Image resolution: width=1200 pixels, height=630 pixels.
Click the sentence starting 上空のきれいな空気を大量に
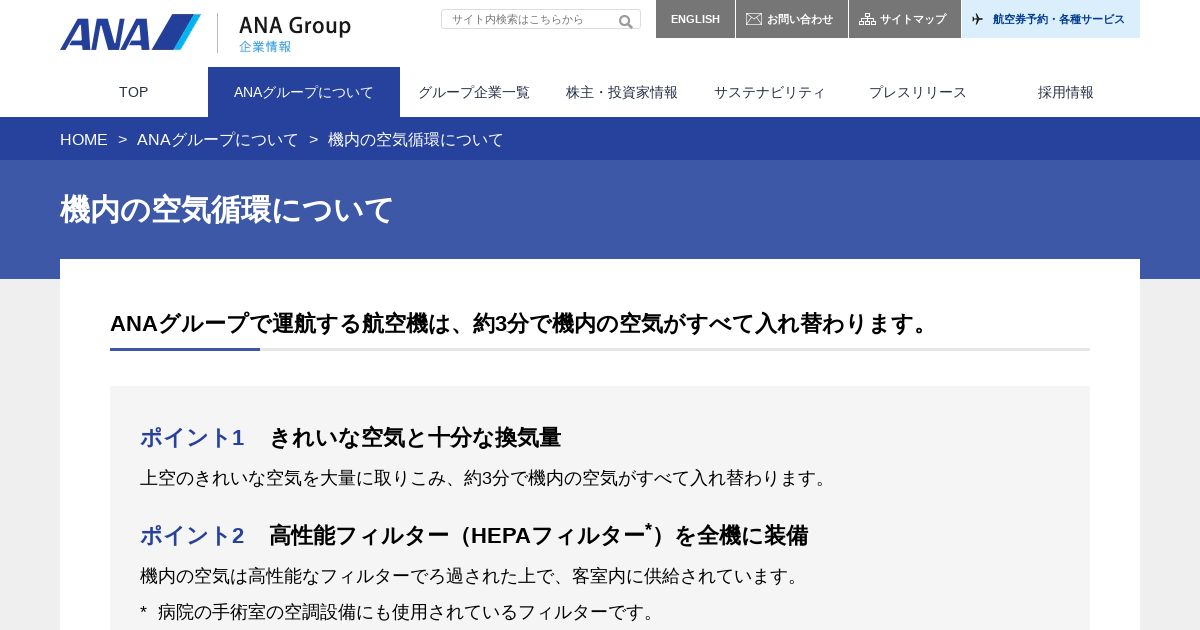click(487, 478)
